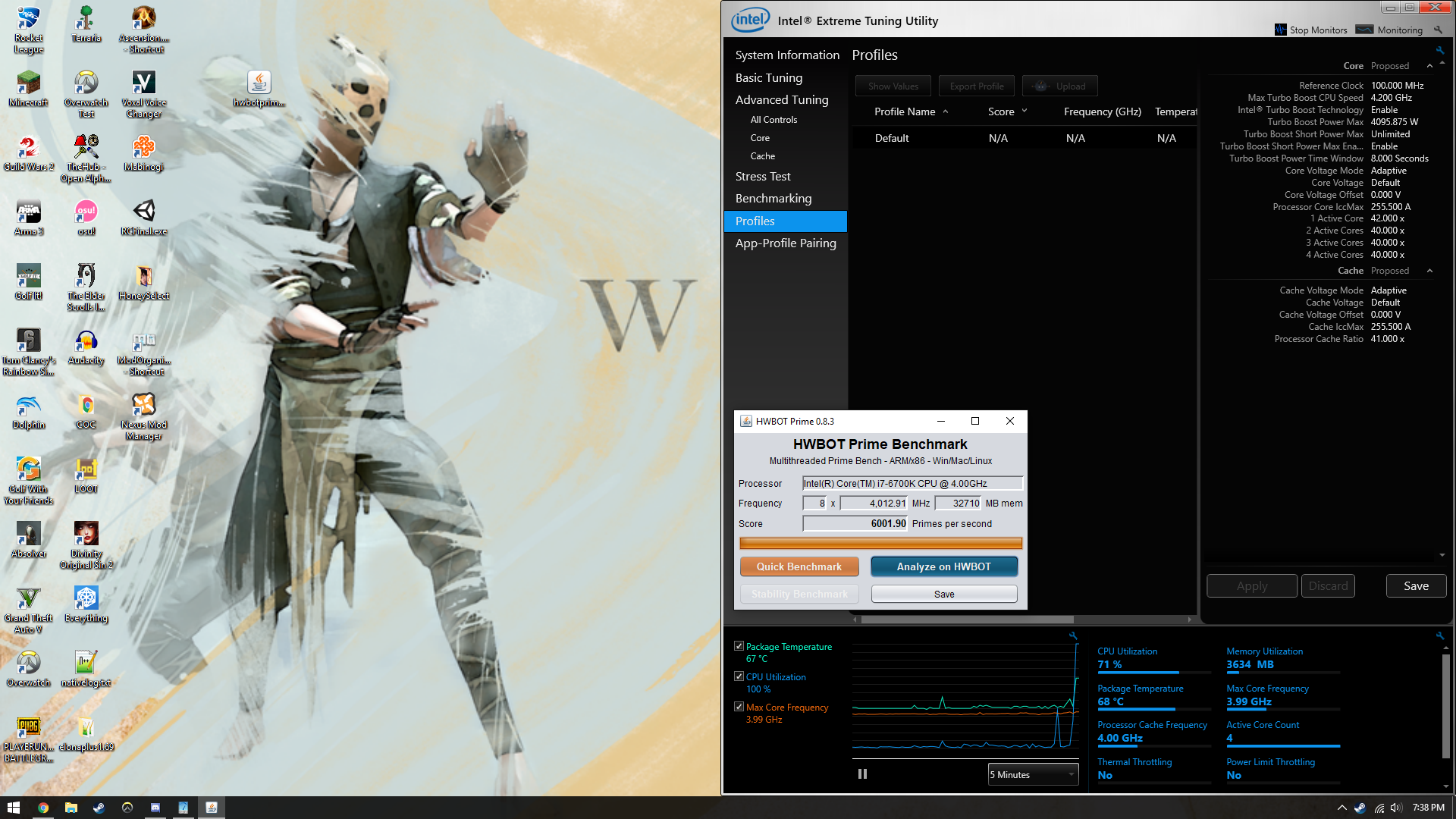
Task: Pause the monitoring graph
Action: [x=862, y=774]
